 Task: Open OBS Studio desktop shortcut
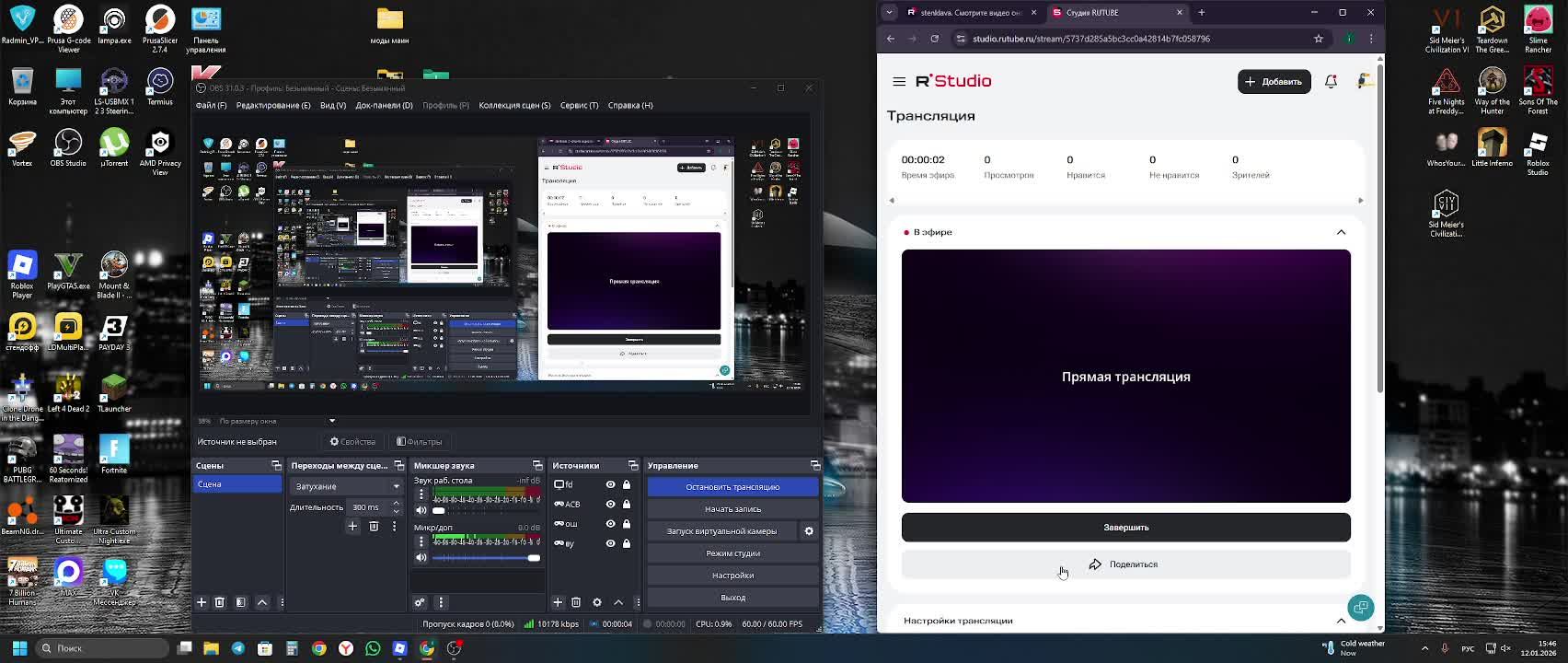click(x=68, y=147)
